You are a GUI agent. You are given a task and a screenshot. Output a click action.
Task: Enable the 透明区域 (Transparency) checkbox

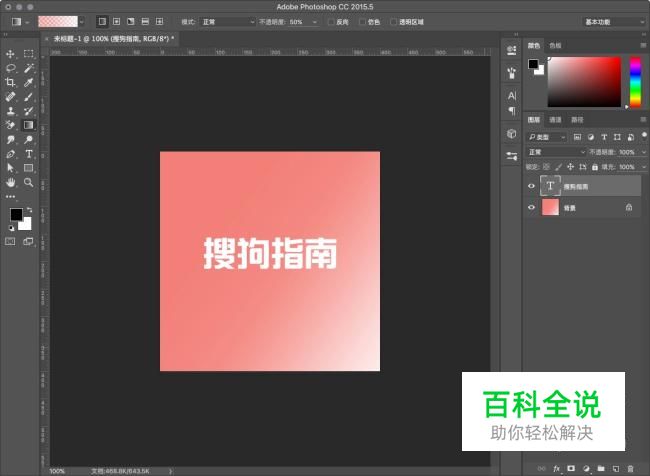click(x=394, y=22)
